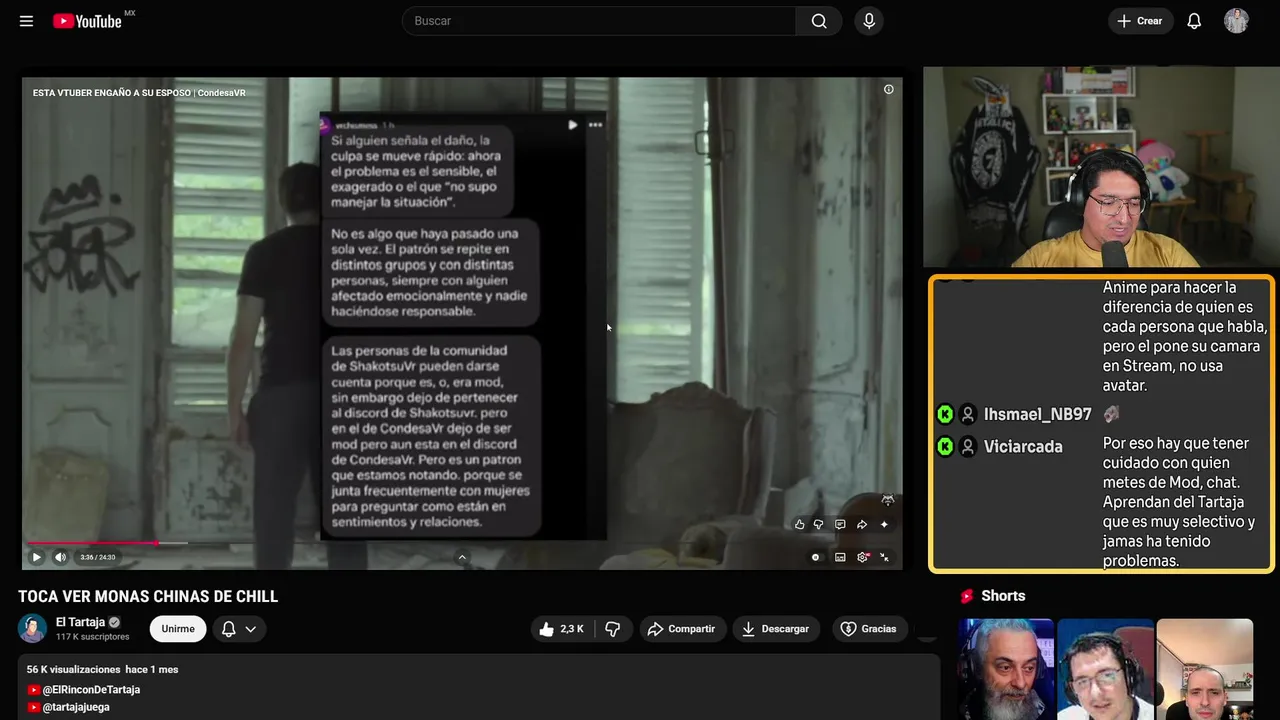This screenshot has width=1280, height=720.
Task: Dislike the video from the player overlay
Action: 818,524
